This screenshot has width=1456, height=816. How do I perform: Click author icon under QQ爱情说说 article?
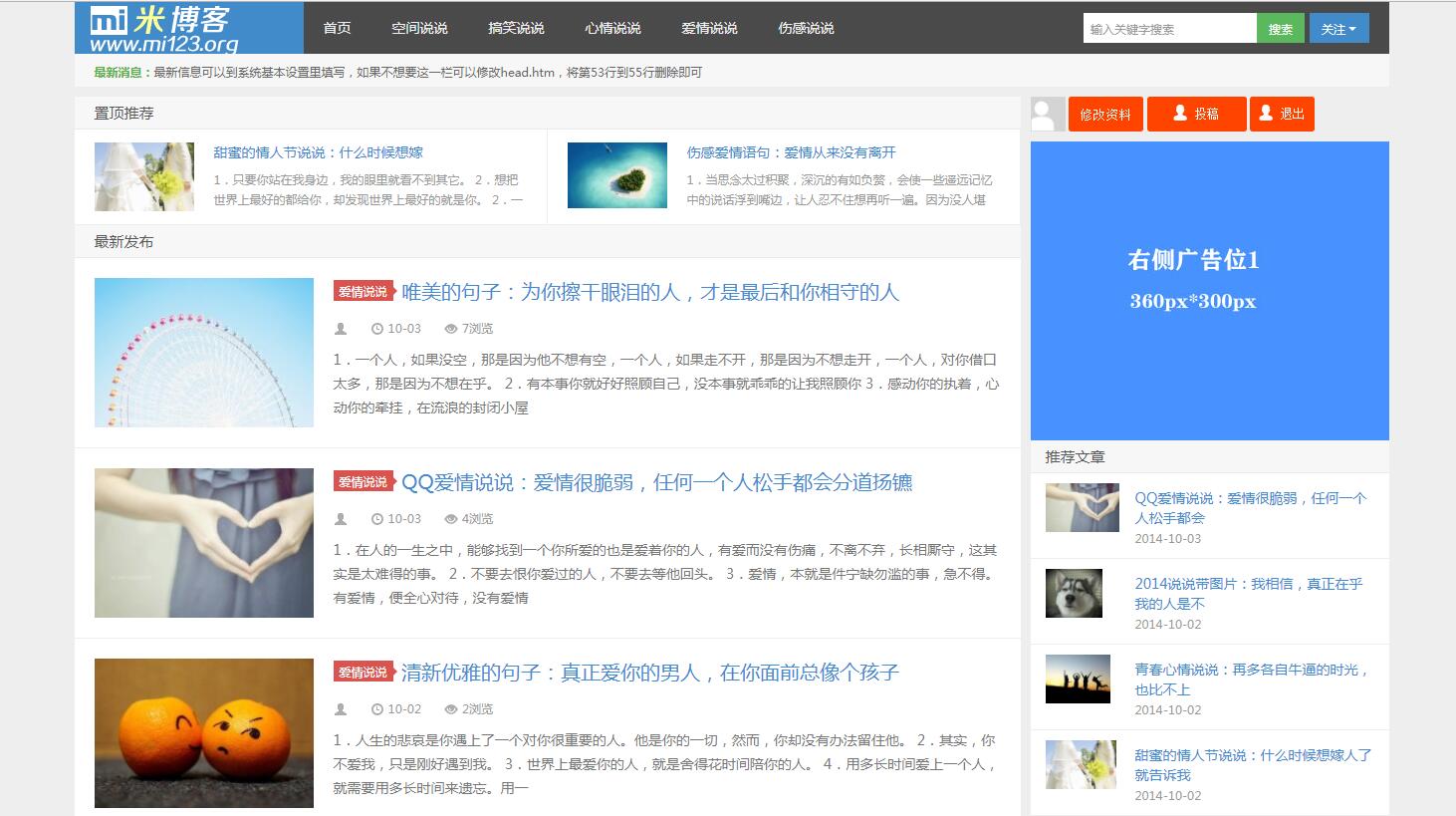341,519
